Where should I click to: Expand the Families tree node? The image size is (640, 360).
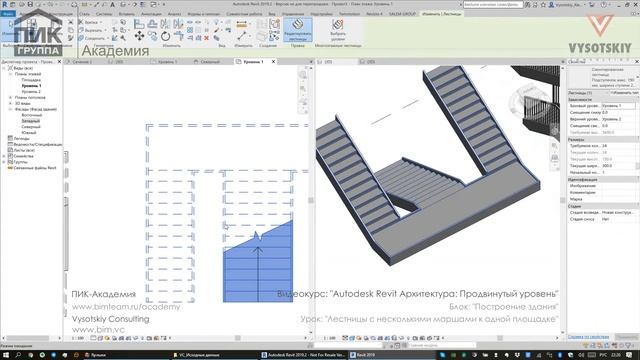[4, 156]
